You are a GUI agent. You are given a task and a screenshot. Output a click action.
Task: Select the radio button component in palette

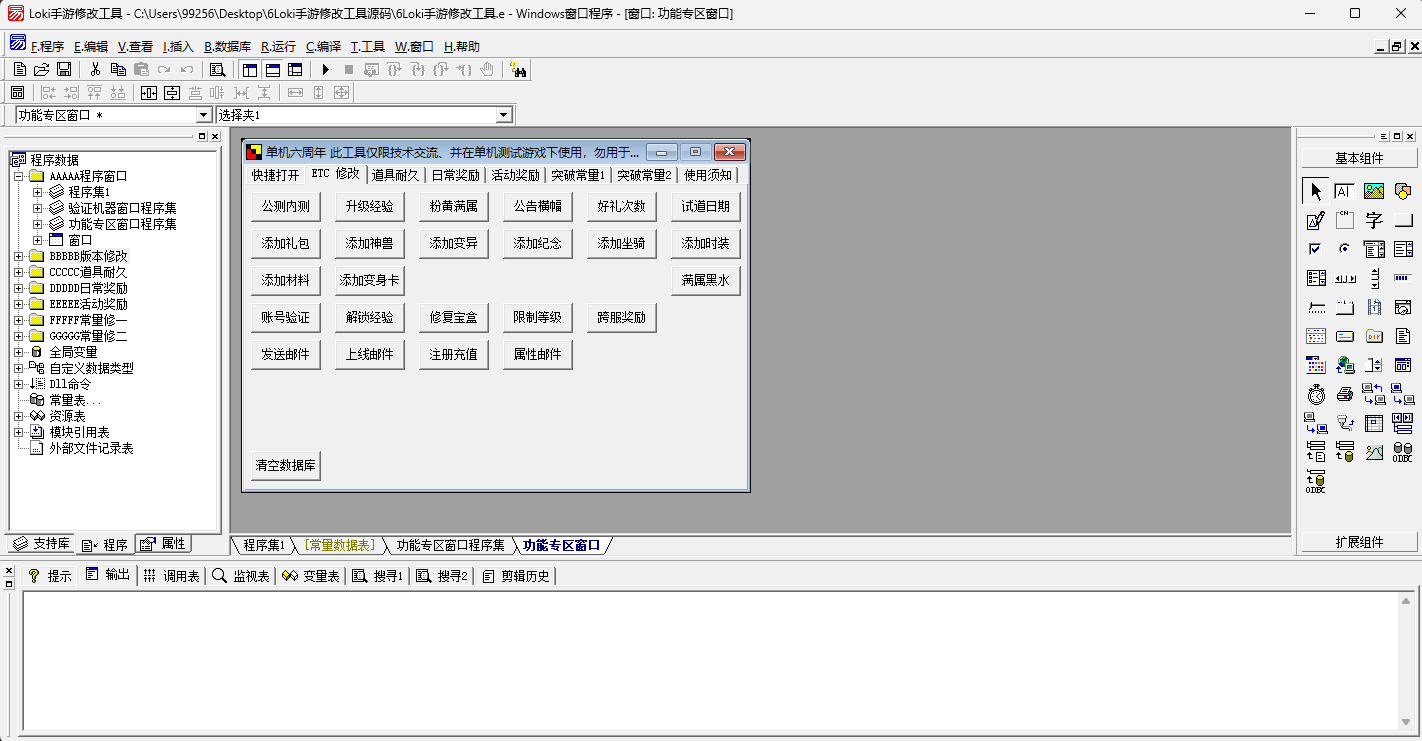tap(1345, 249)
